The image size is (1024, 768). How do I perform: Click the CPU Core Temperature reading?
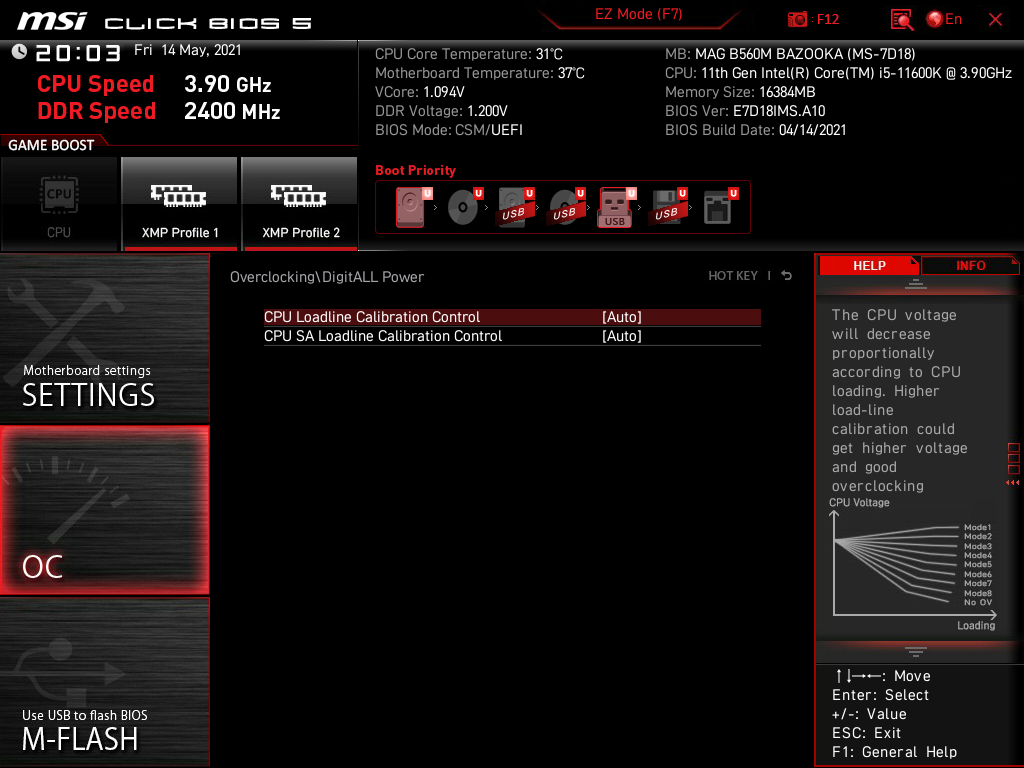point(468,54)
